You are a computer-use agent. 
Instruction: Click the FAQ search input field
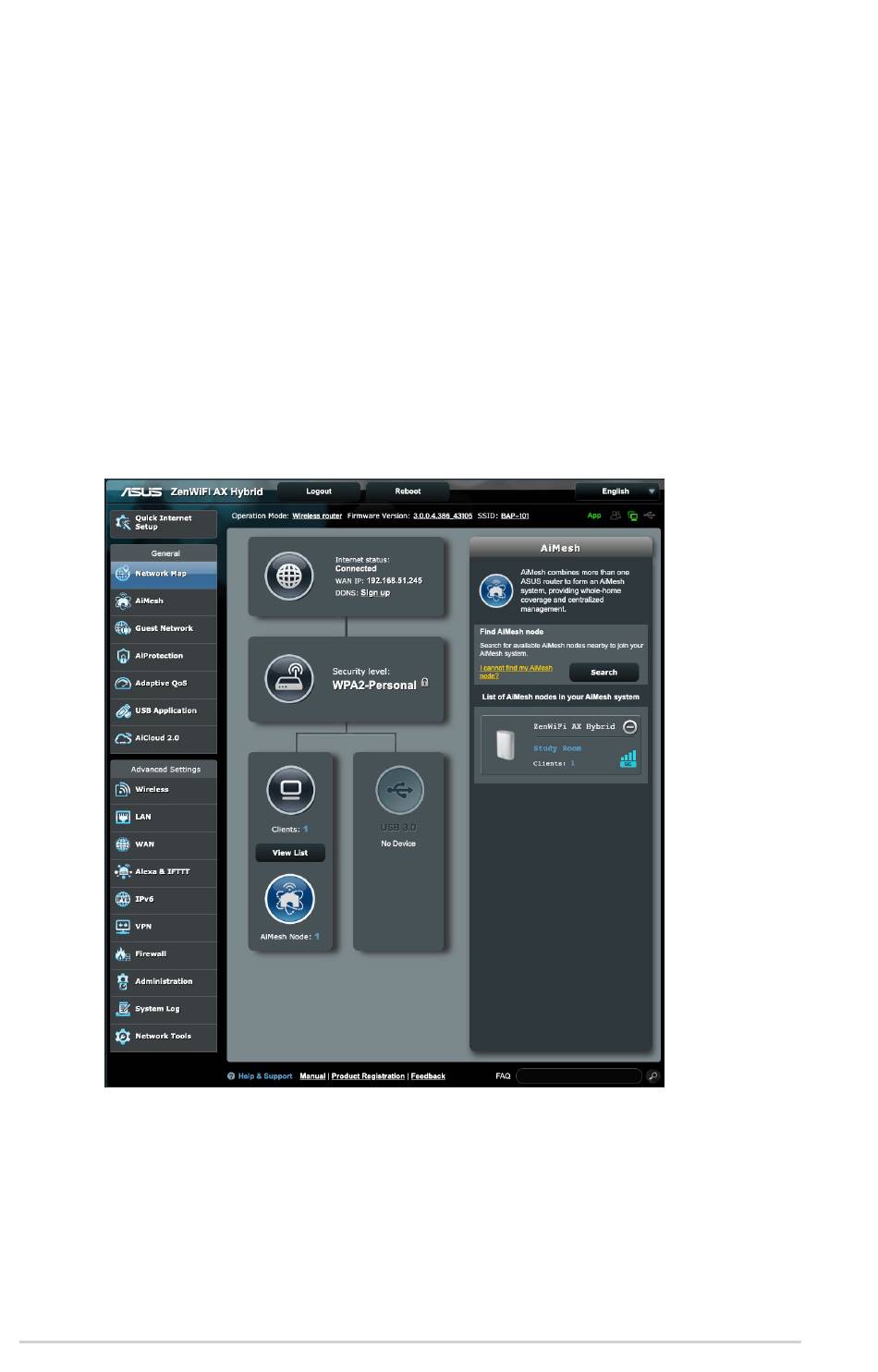tap(579, 1076)
